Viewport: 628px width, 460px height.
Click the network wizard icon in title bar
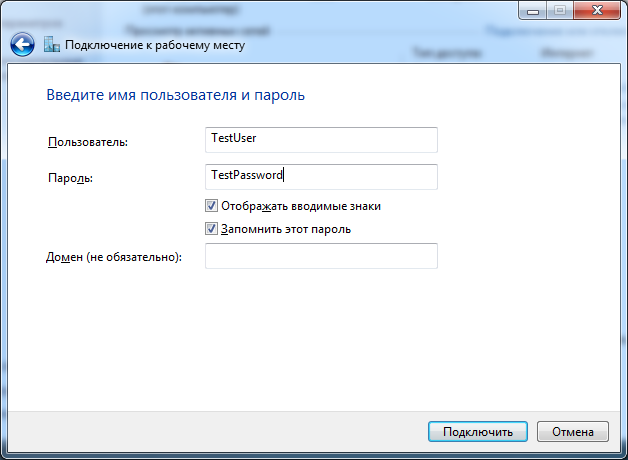point(52,45)
